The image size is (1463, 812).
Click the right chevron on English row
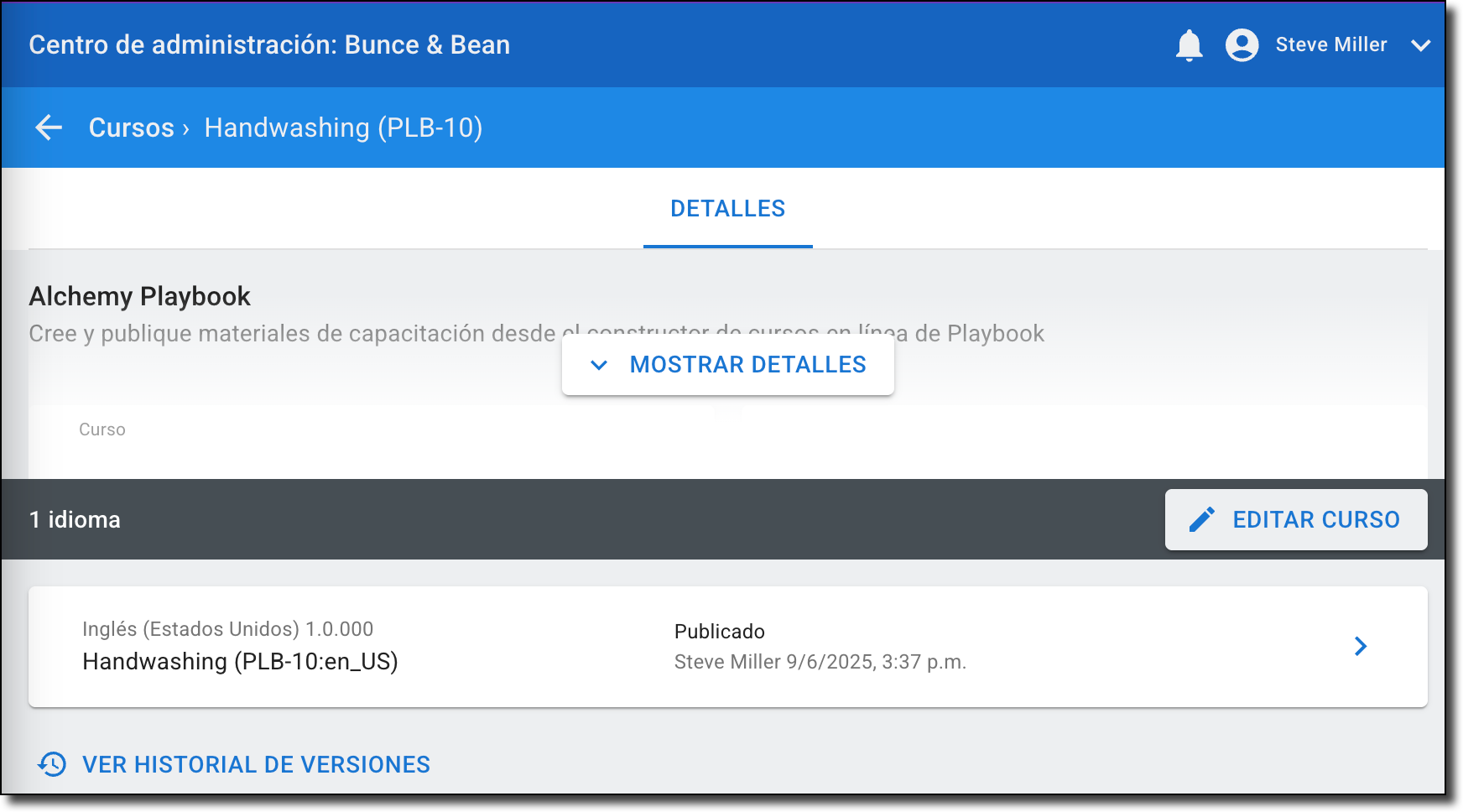point(1361,646)
